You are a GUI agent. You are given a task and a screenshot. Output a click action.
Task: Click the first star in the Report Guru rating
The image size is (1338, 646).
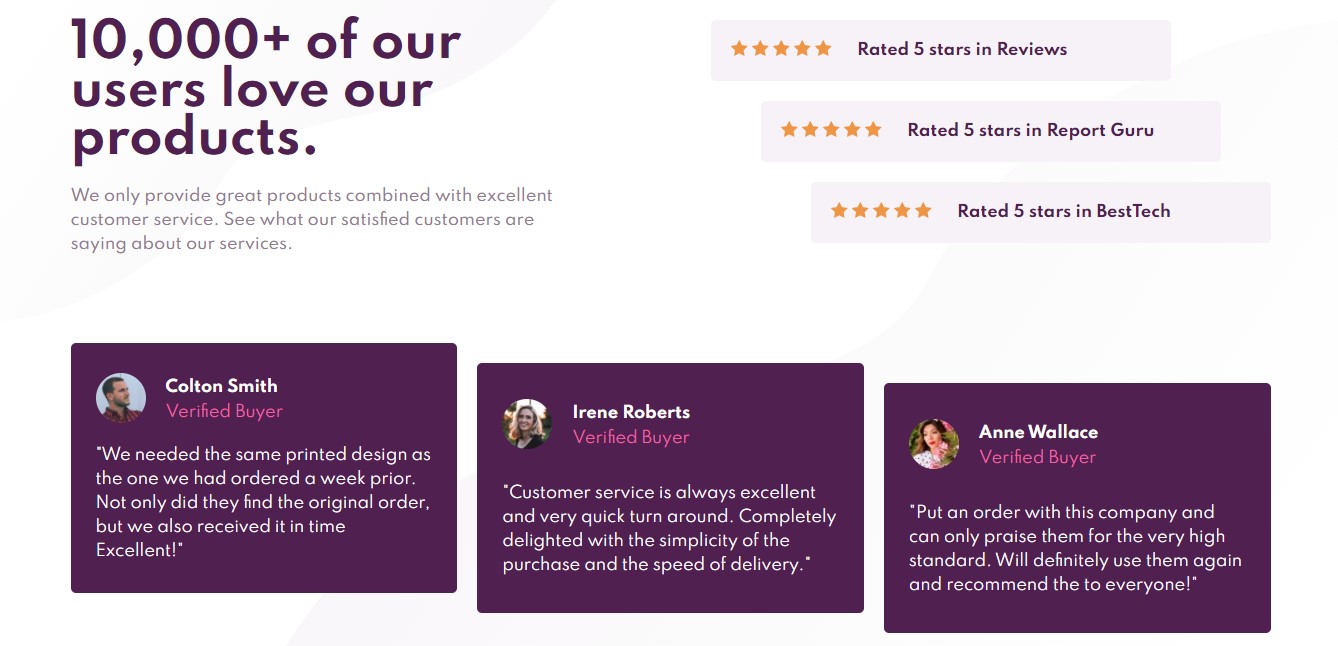(789, 129)
